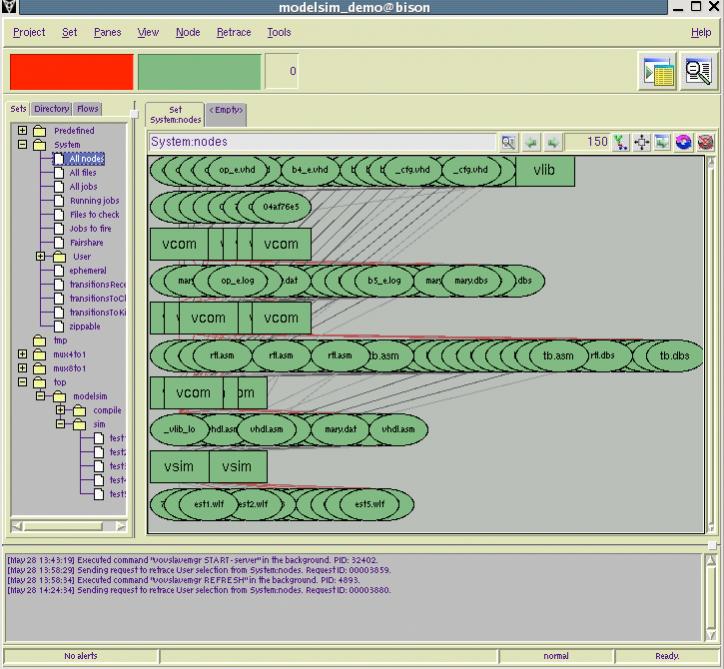
Task: Expand the Predefined folder
Action: coord(22,130)
